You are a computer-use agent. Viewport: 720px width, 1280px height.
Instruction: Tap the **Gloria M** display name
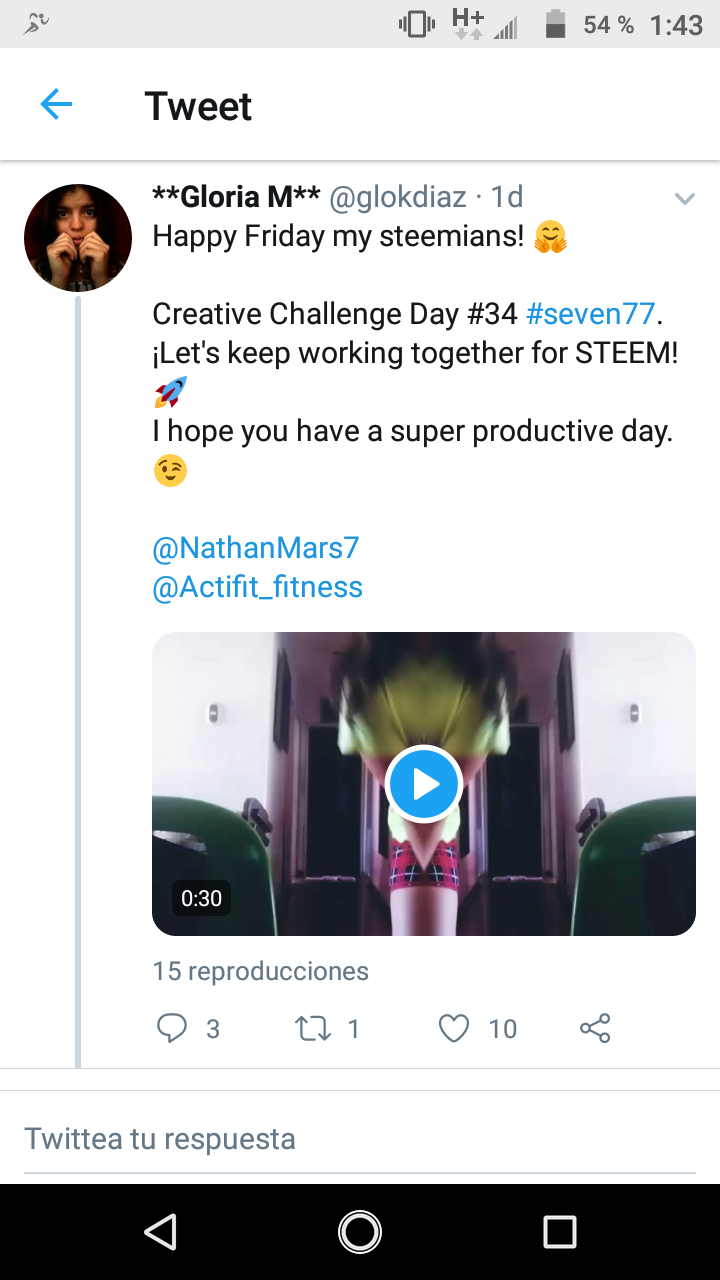point(236,197)
